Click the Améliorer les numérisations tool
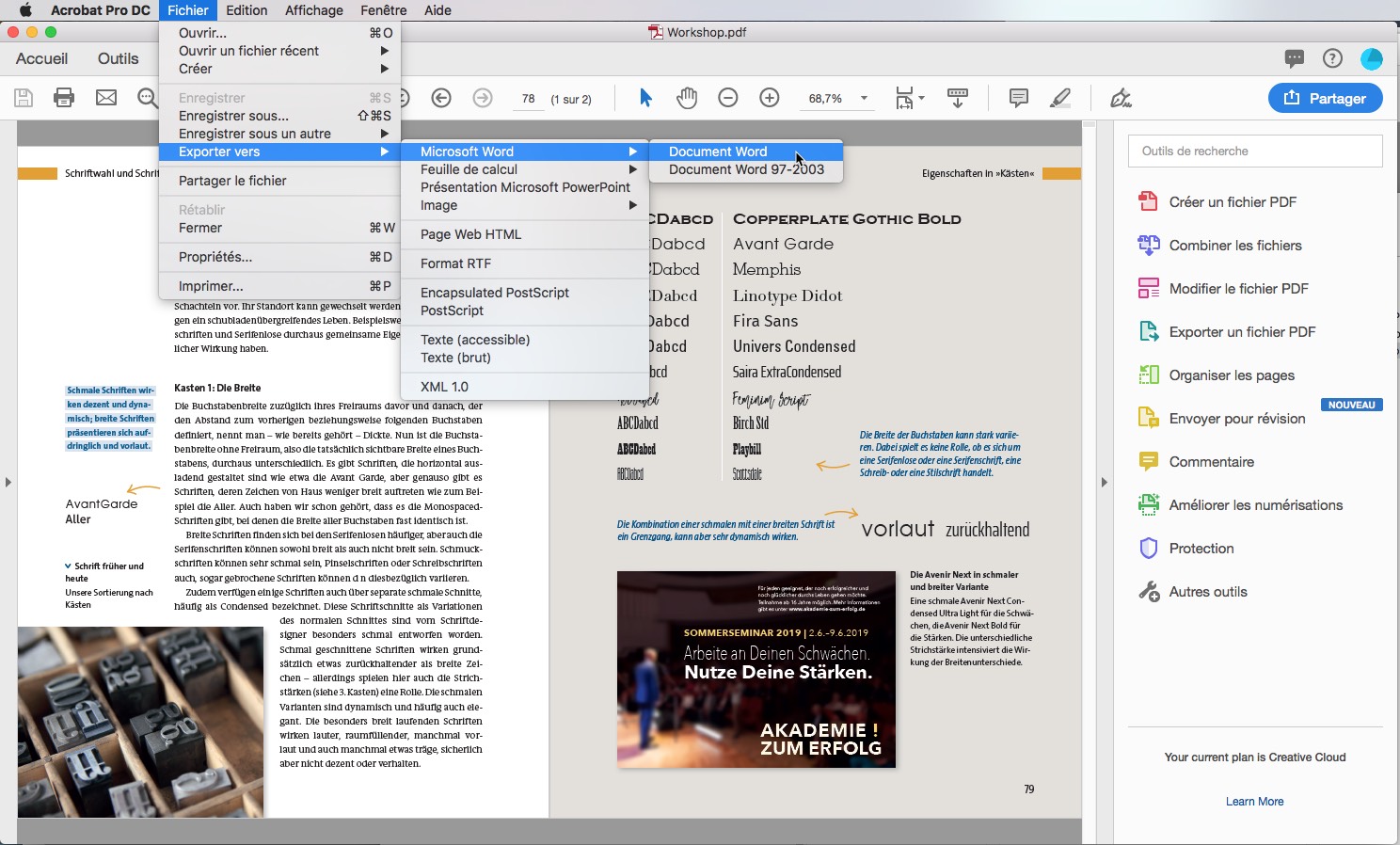1400x845 pixels. pos(1256,504)
